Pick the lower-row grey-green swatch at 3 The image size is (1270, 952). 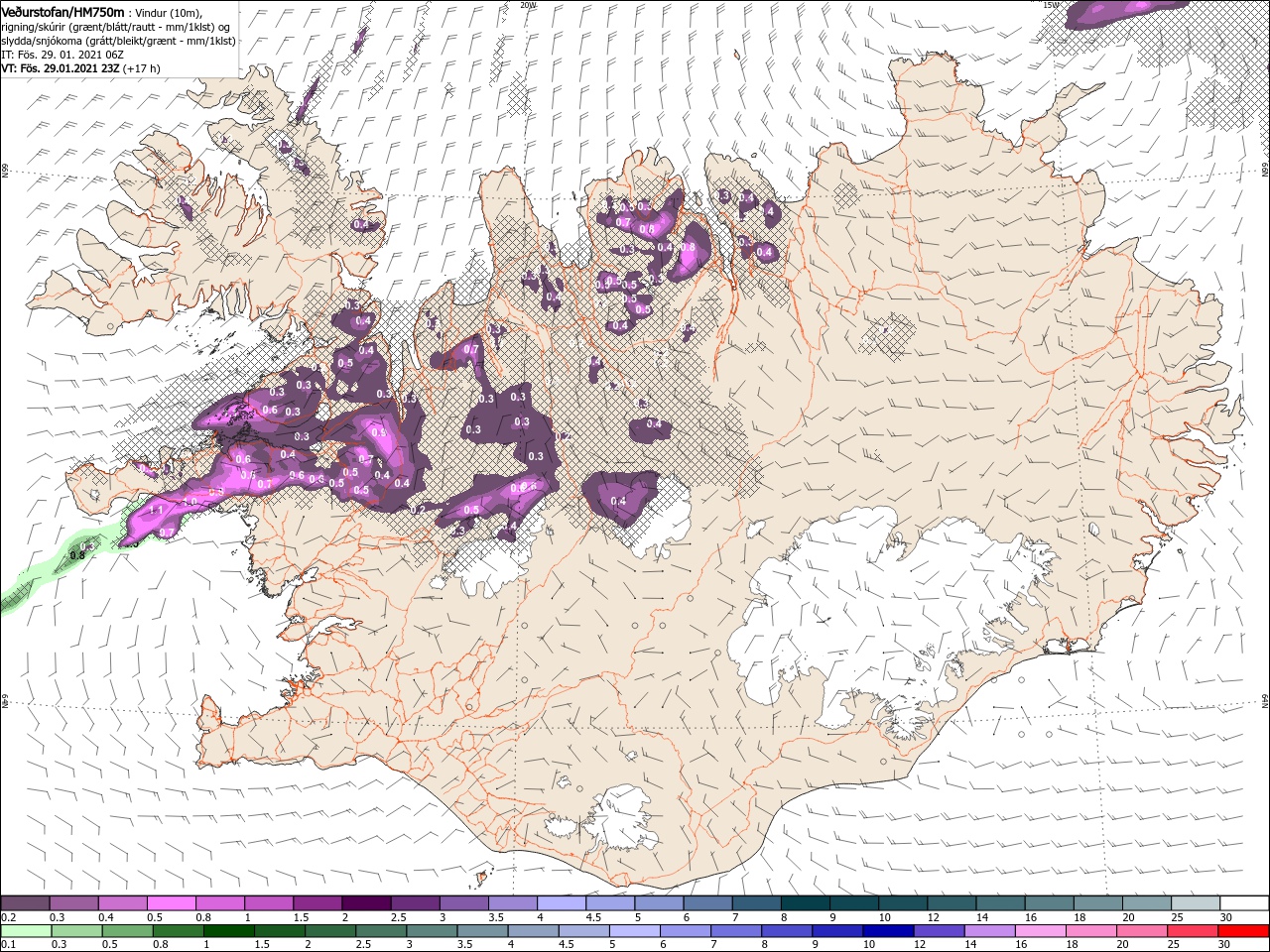(431, 931)
